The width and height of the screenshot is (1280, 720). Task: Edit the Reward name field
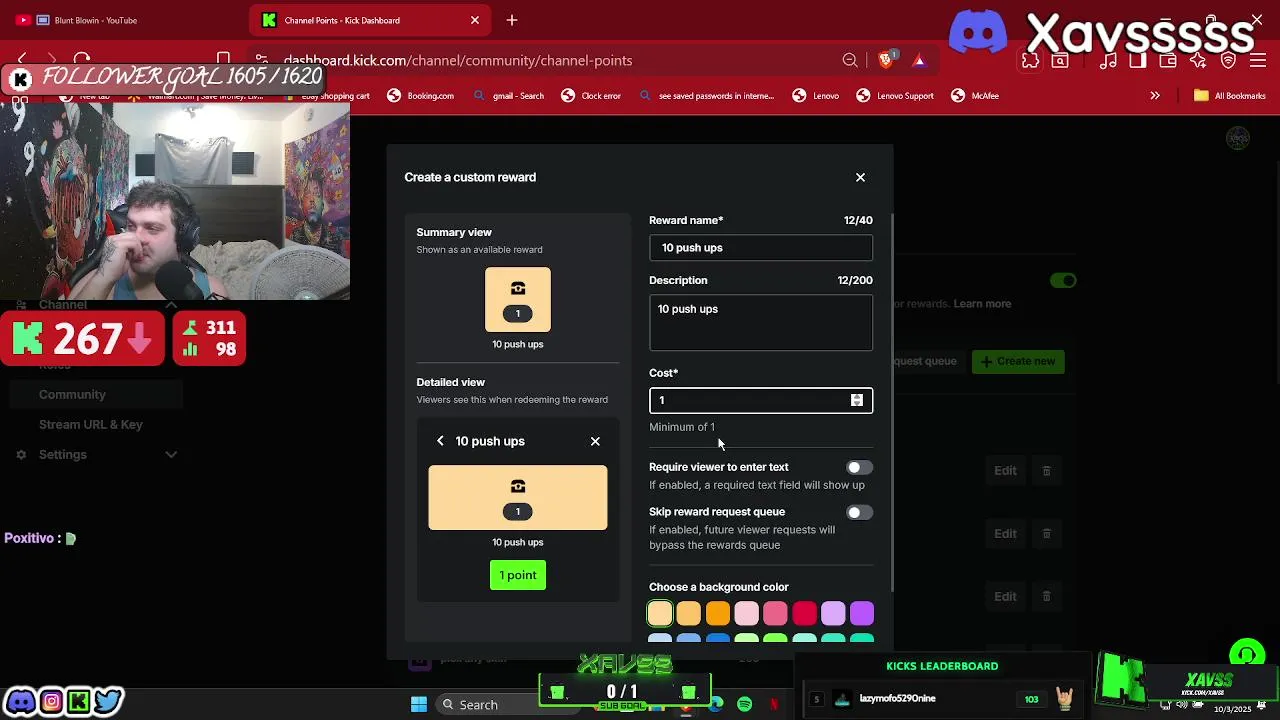[x=761, y=248]
